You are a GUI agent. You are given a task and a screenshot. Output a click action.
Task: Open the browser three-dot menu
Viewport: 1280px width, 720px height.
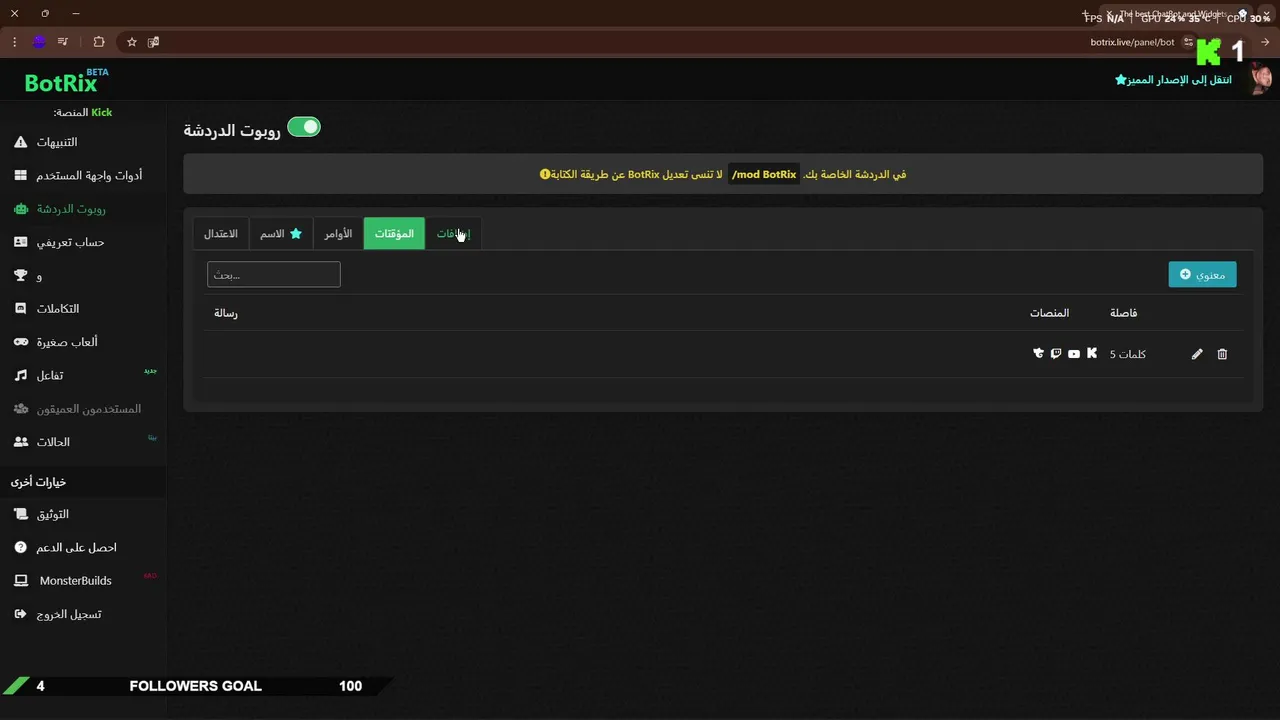pyautogui.click(x=14, y=42)
